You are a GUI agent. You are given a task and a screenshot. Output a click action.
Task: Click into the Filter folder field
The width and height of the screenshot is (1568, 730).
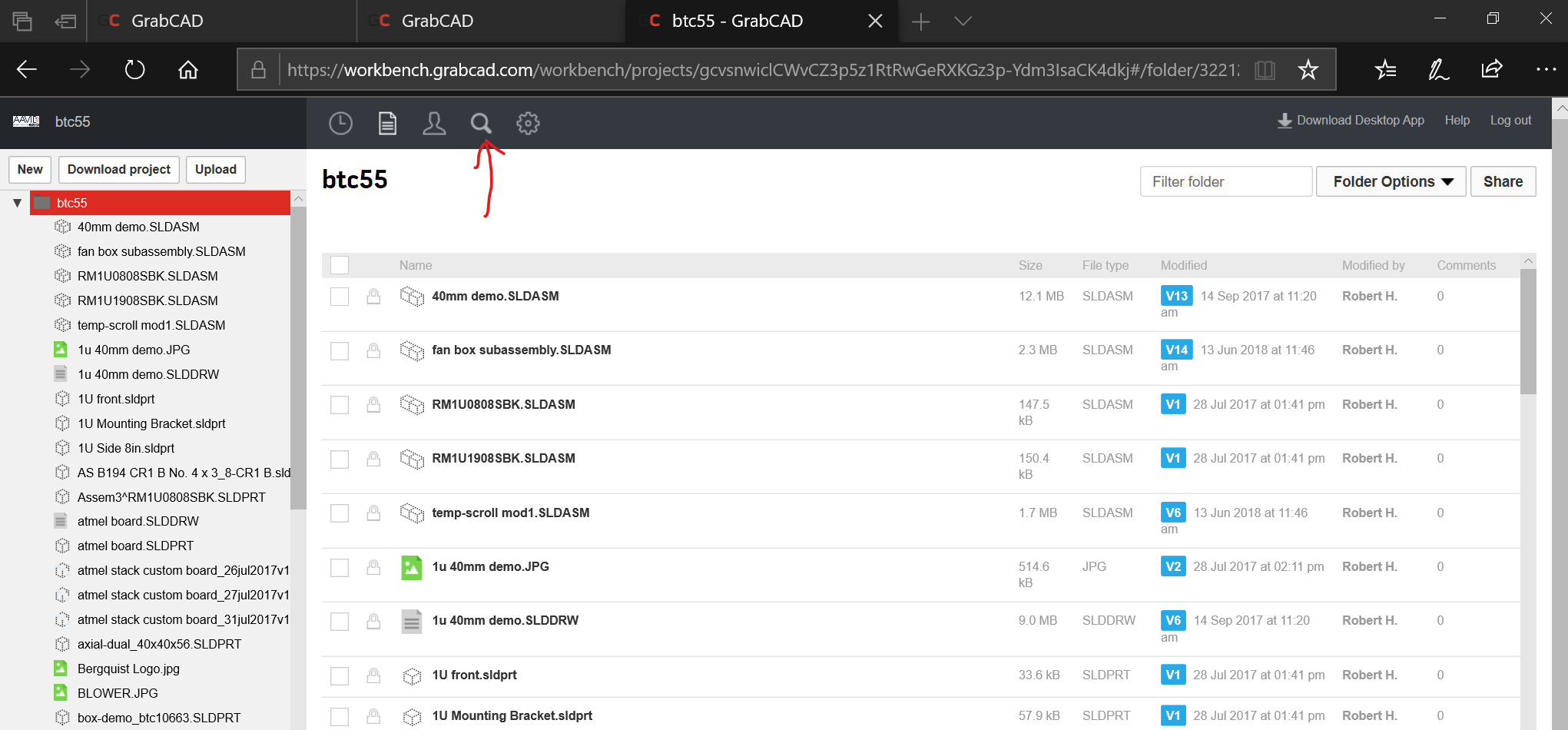point(1226,181)
